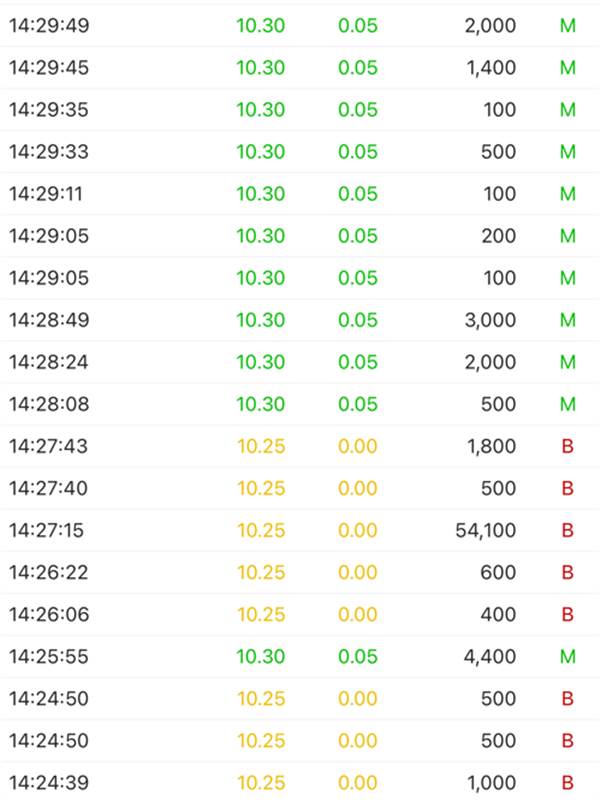Tap the red B marker on 14:26:22 row
This screenshot has height=800, width=600.
(567, 572)
